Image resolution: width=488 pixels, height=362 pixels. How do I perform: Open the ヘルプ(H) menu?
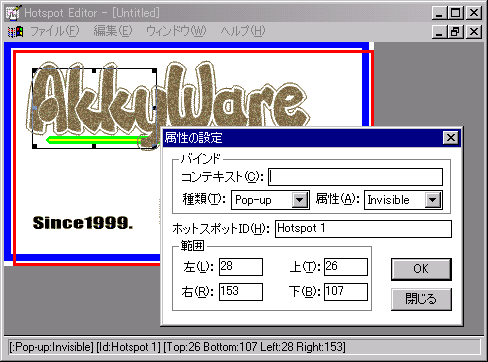(243, 31)
